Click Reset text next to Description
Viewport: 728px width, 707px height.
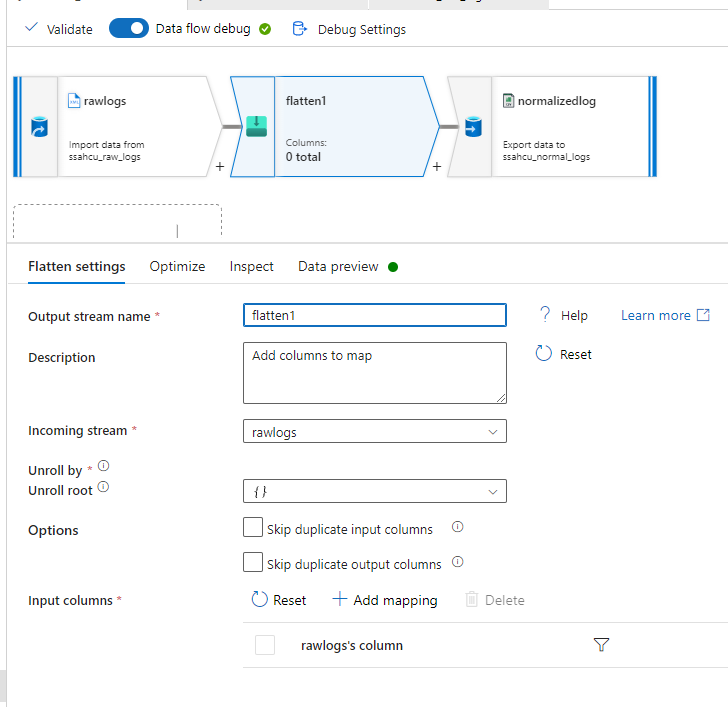(576, 355)
